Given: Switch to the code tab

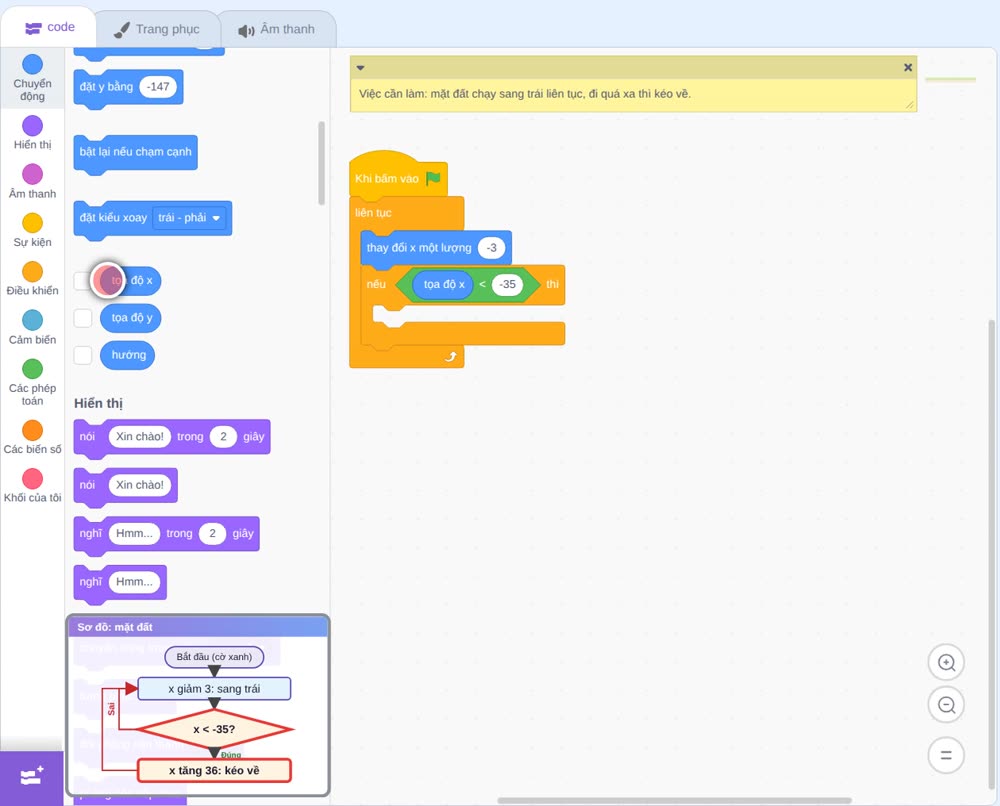Looking at the screenshot, I should 49,27.
